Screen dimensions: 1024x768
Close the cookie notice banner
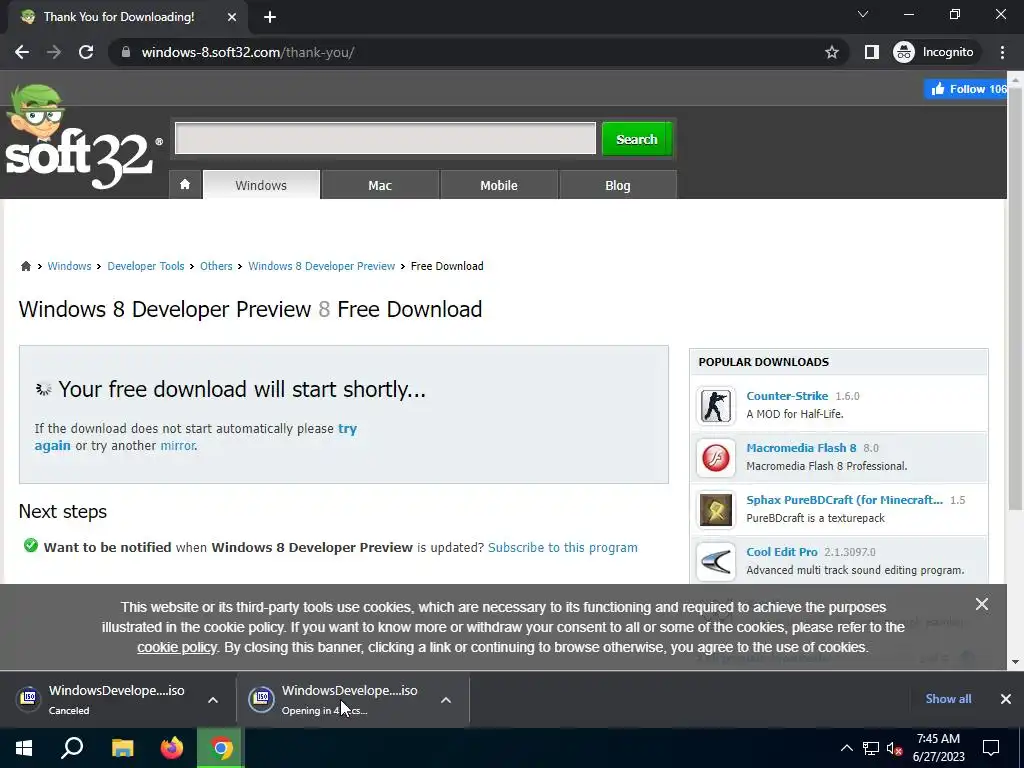pos(982,604)
